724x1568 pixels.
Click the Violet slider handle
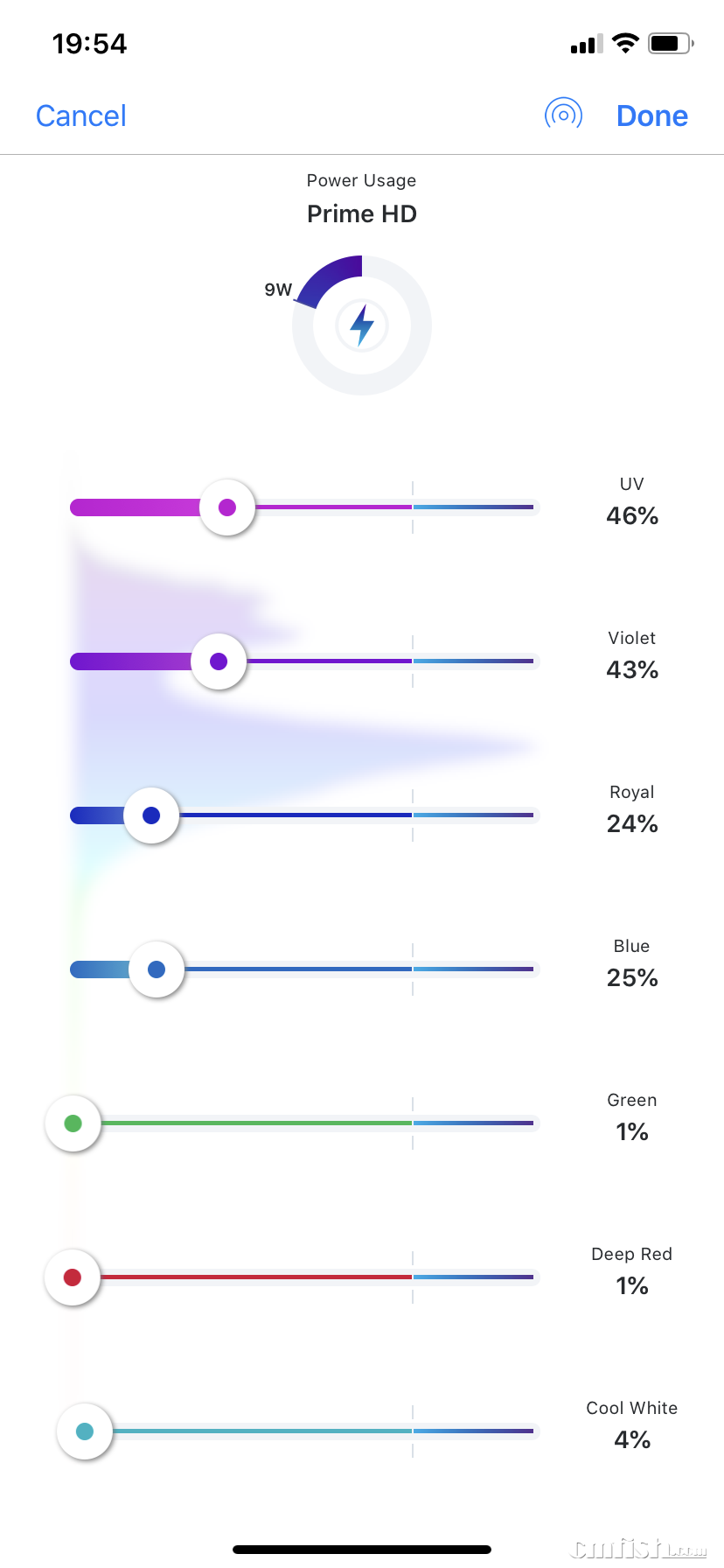click(x=219, y=661)
